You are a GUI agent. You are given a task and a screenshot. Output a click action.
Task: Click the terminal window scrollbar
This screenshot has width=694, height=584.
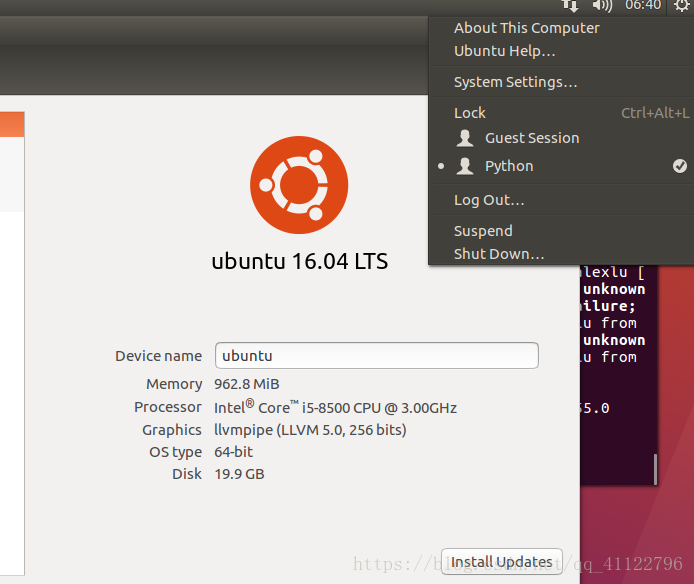point(655,469)
